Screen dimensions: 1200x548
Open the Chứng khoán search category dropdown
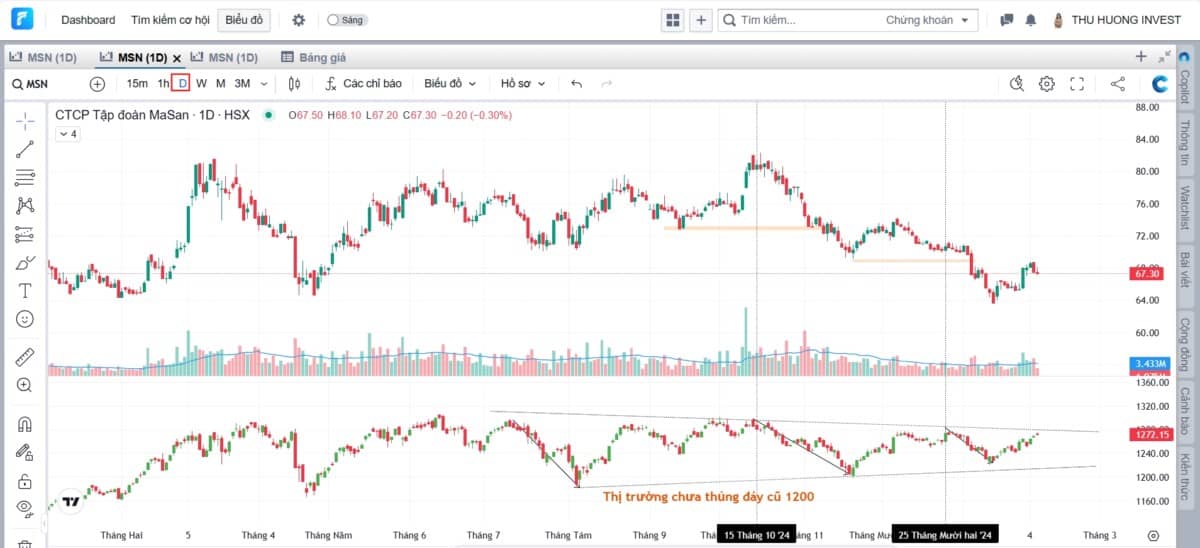[926, 20]
